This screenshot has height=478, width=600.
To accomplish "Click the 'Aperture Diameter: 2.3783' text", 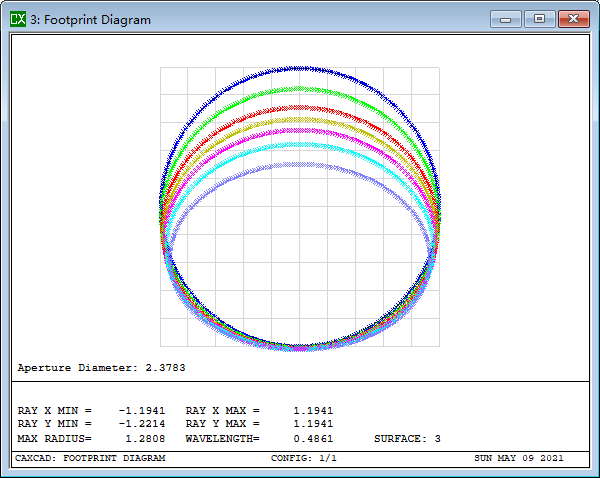I will coord(101,368).
